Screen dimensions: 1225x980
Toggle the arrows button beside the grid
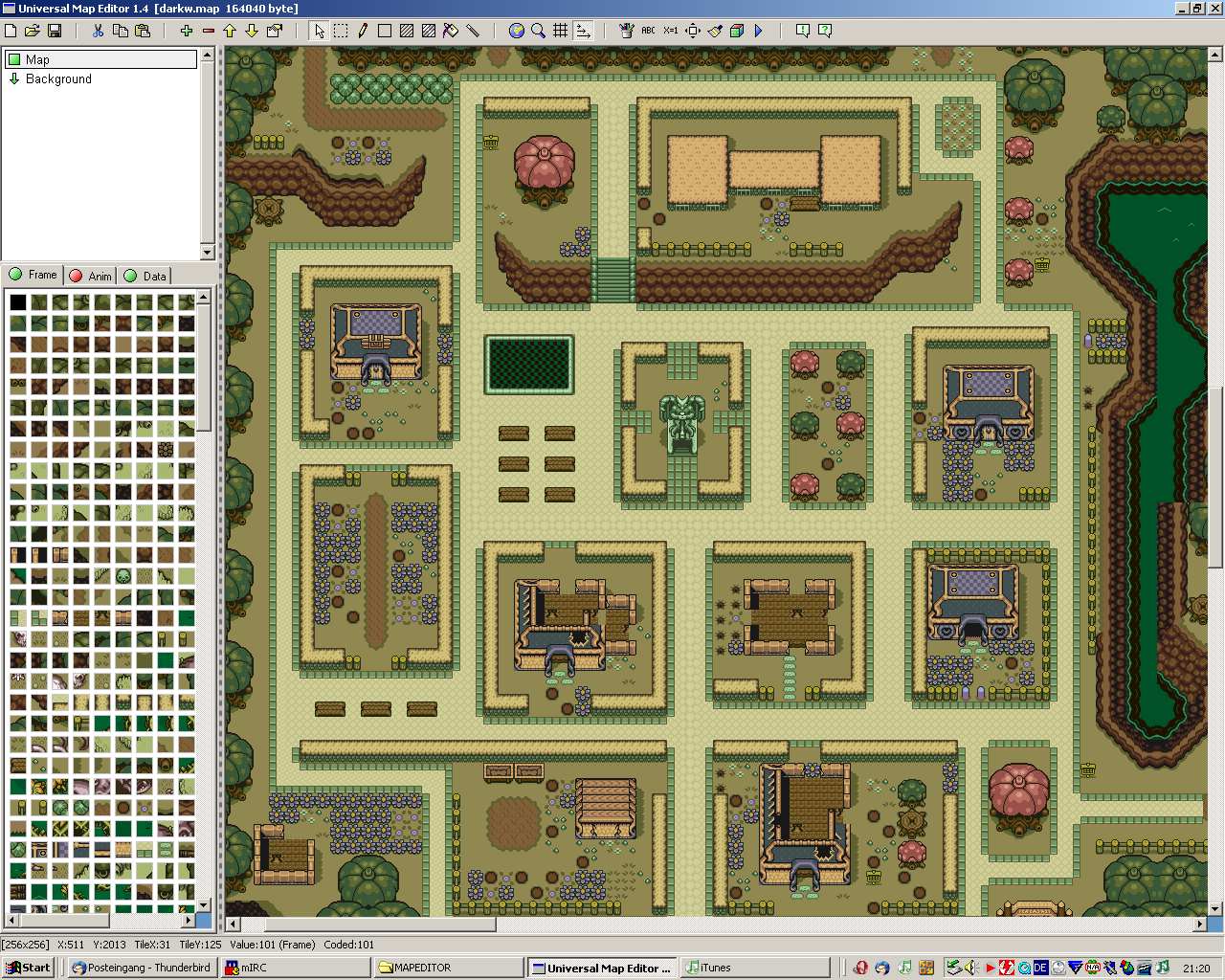point(583,31)
